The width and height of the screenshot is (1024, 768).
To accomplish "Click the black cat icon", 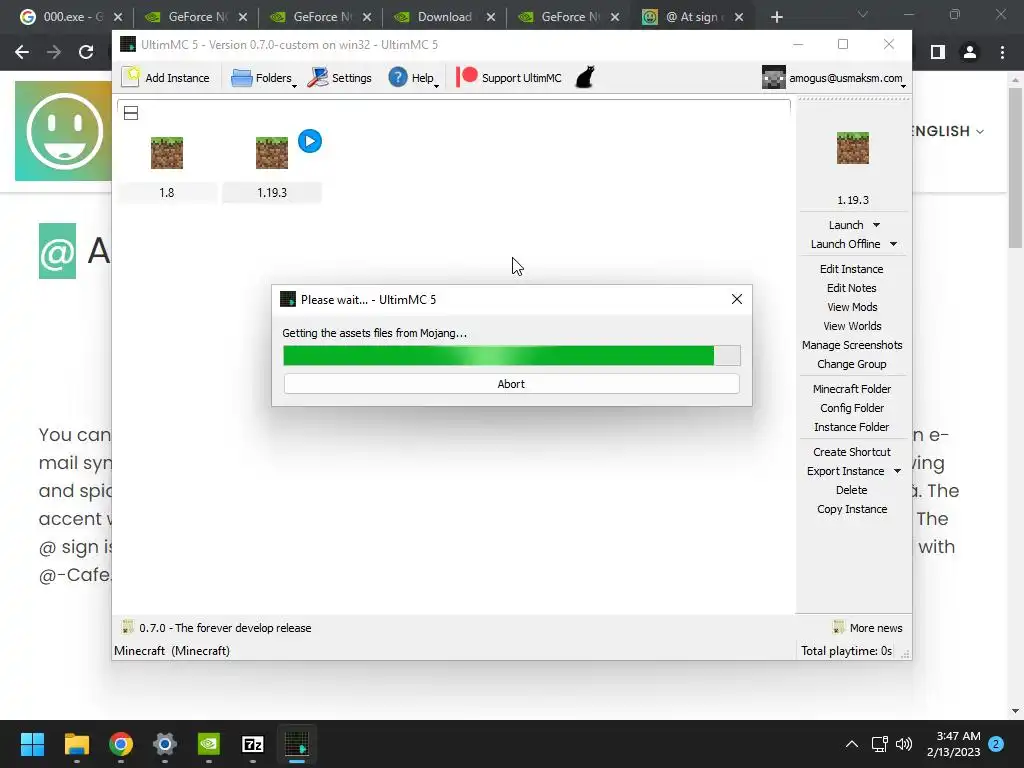I will click(585, 77).
